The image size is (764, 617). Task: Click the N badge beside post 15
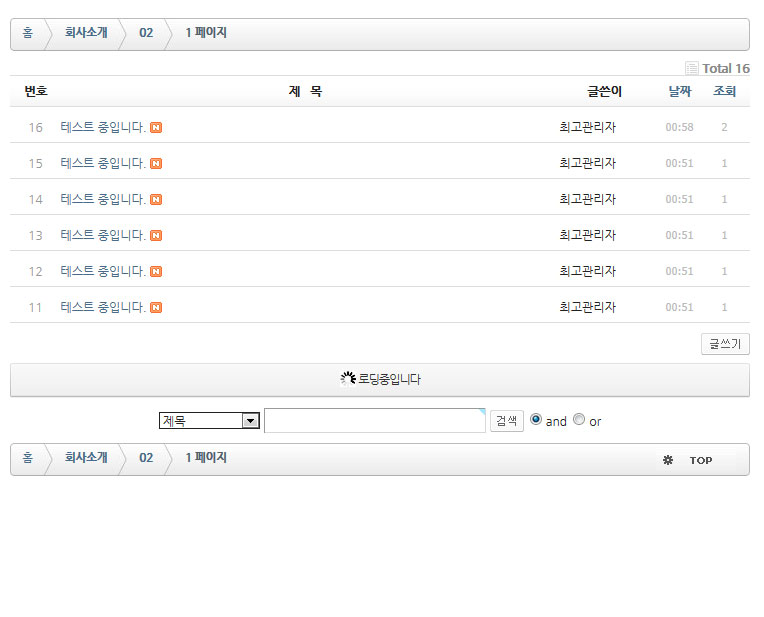point(156,163)
